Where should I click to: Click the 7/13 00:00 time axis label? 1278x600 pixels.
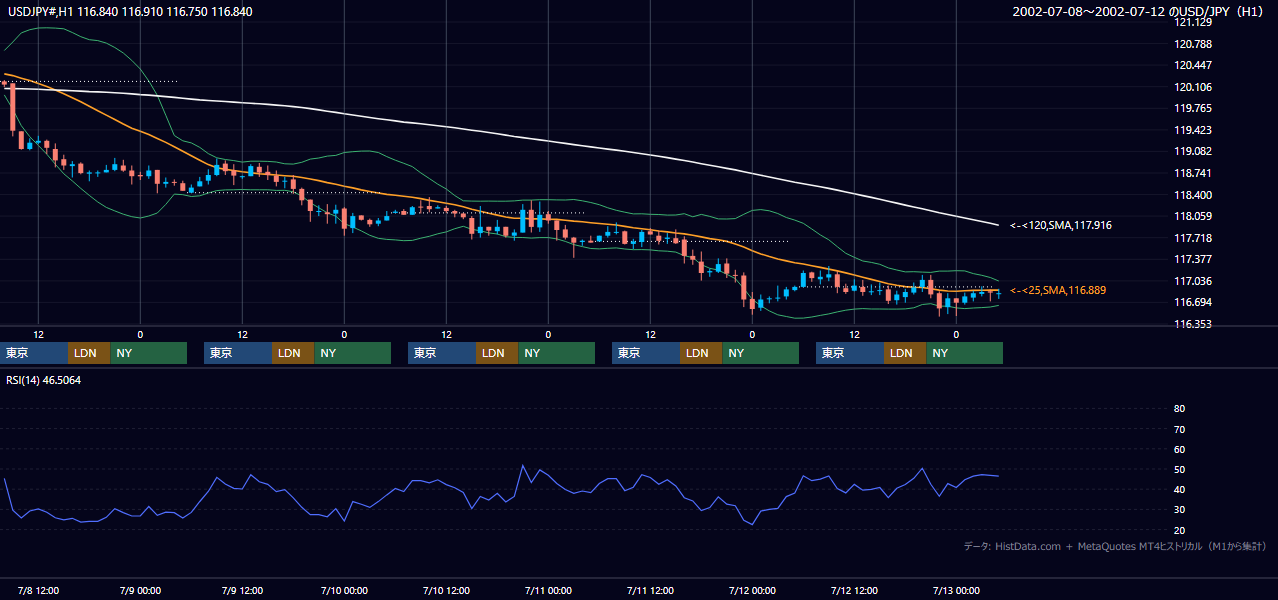click(956, 590)
